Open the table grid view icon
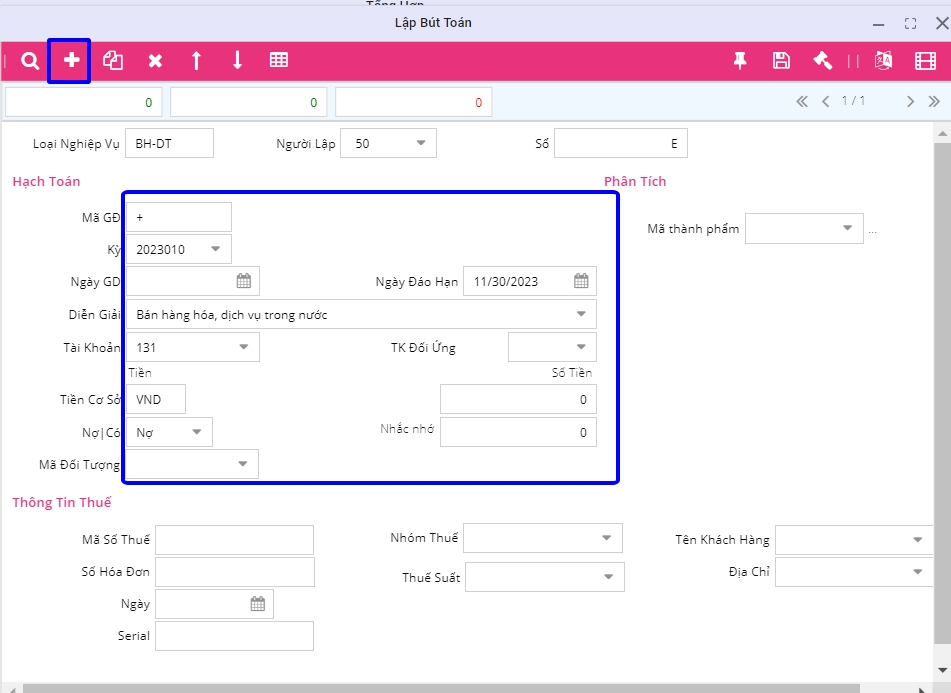The width and height of the screenshot is (951, 693). [279, 61]
